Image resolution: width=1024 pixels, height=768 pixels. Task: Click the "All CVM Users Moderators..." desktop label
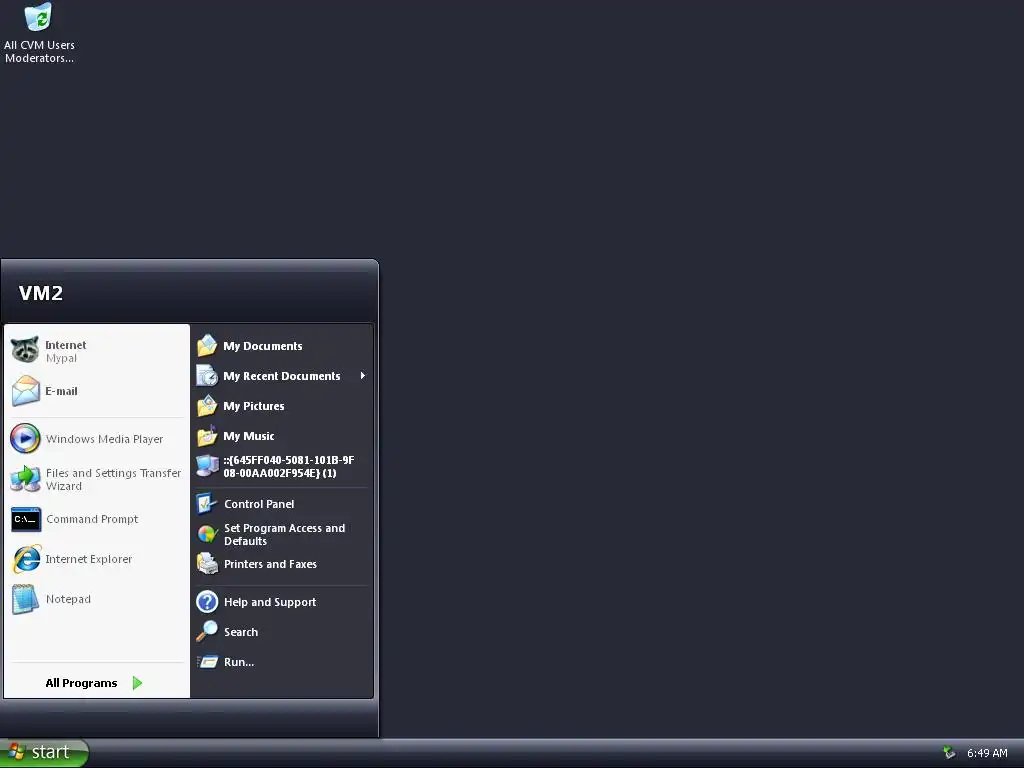click(x=39, y=52)
